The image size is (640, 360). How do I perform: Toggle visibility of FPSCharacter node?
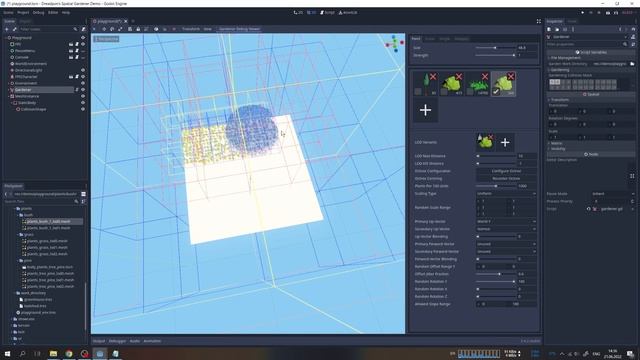tap(83, 77)
